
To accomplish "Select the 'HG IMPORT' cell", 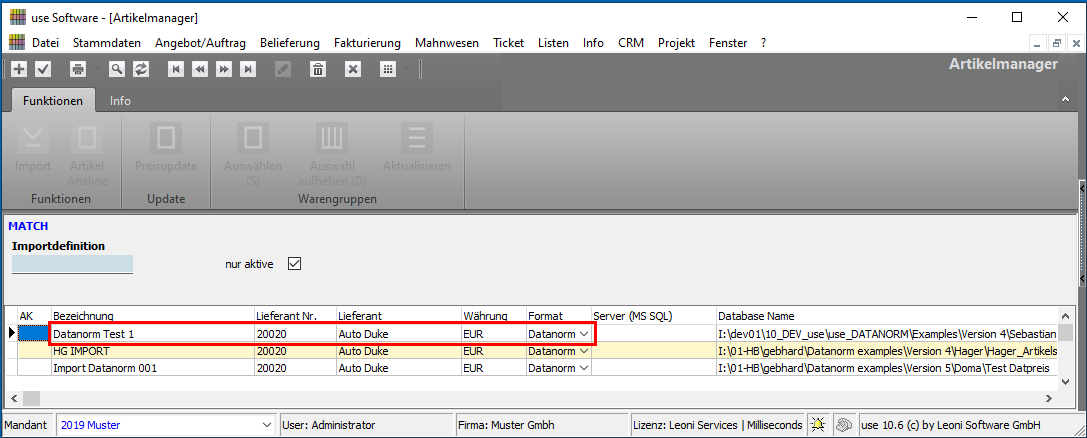I will click(x=152, y=351).
